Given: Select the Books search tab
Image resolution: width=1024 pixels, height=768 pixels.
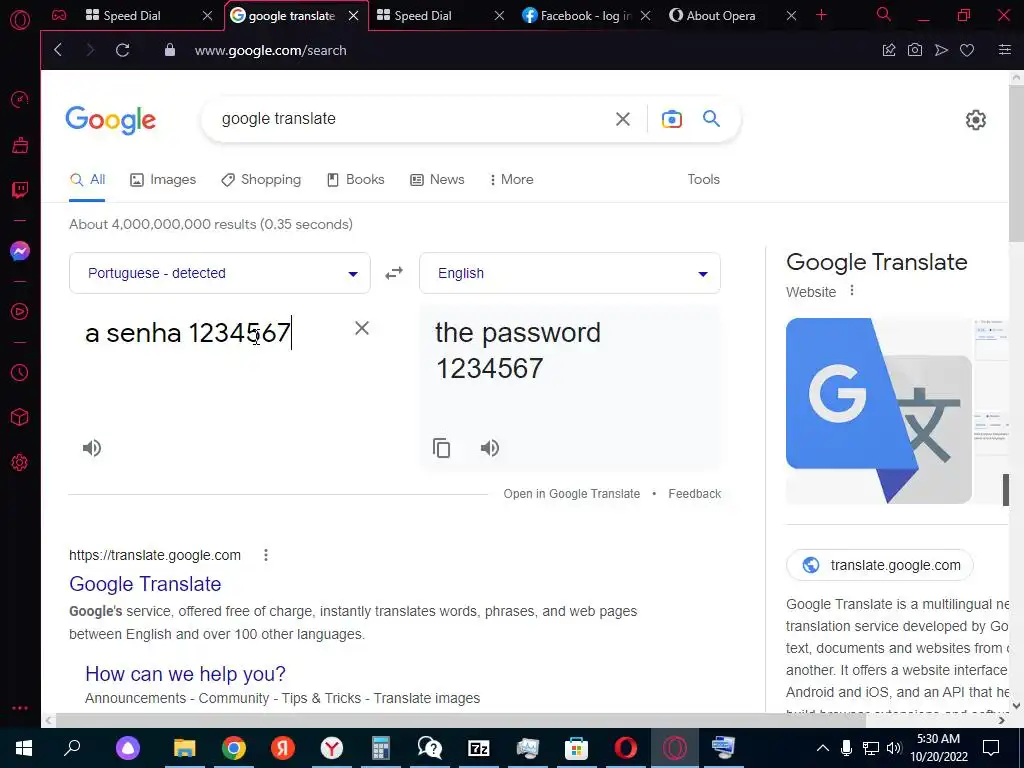Looking at the screenshot, I should [x=356, y=180].
